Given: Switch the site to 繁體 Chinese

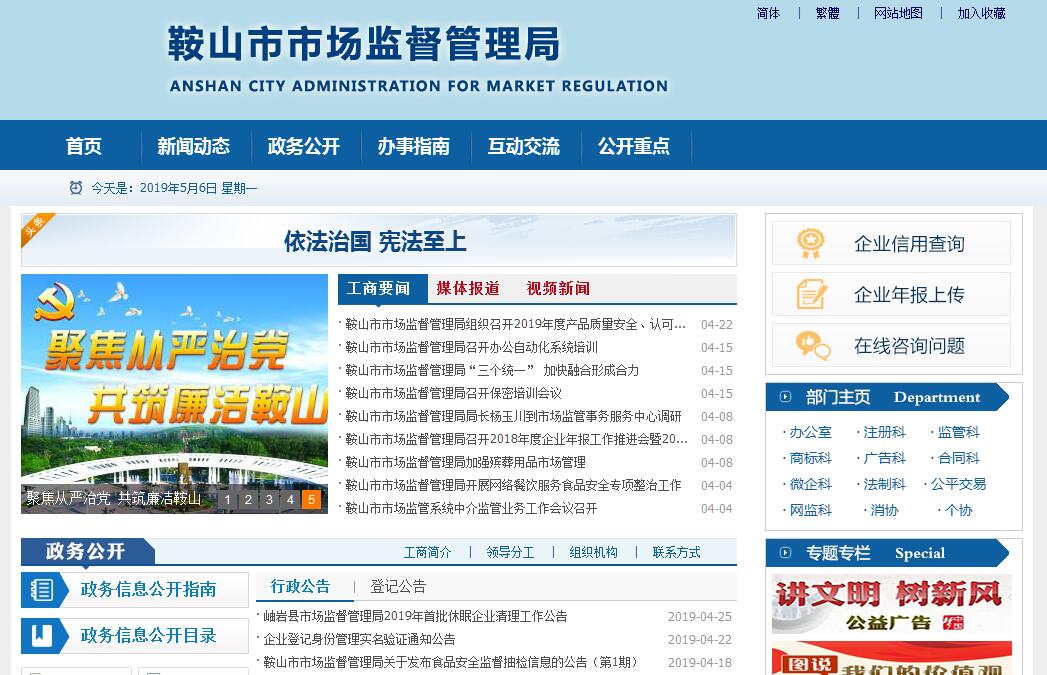Looking at the screenshot, I should tap(827, 13).
